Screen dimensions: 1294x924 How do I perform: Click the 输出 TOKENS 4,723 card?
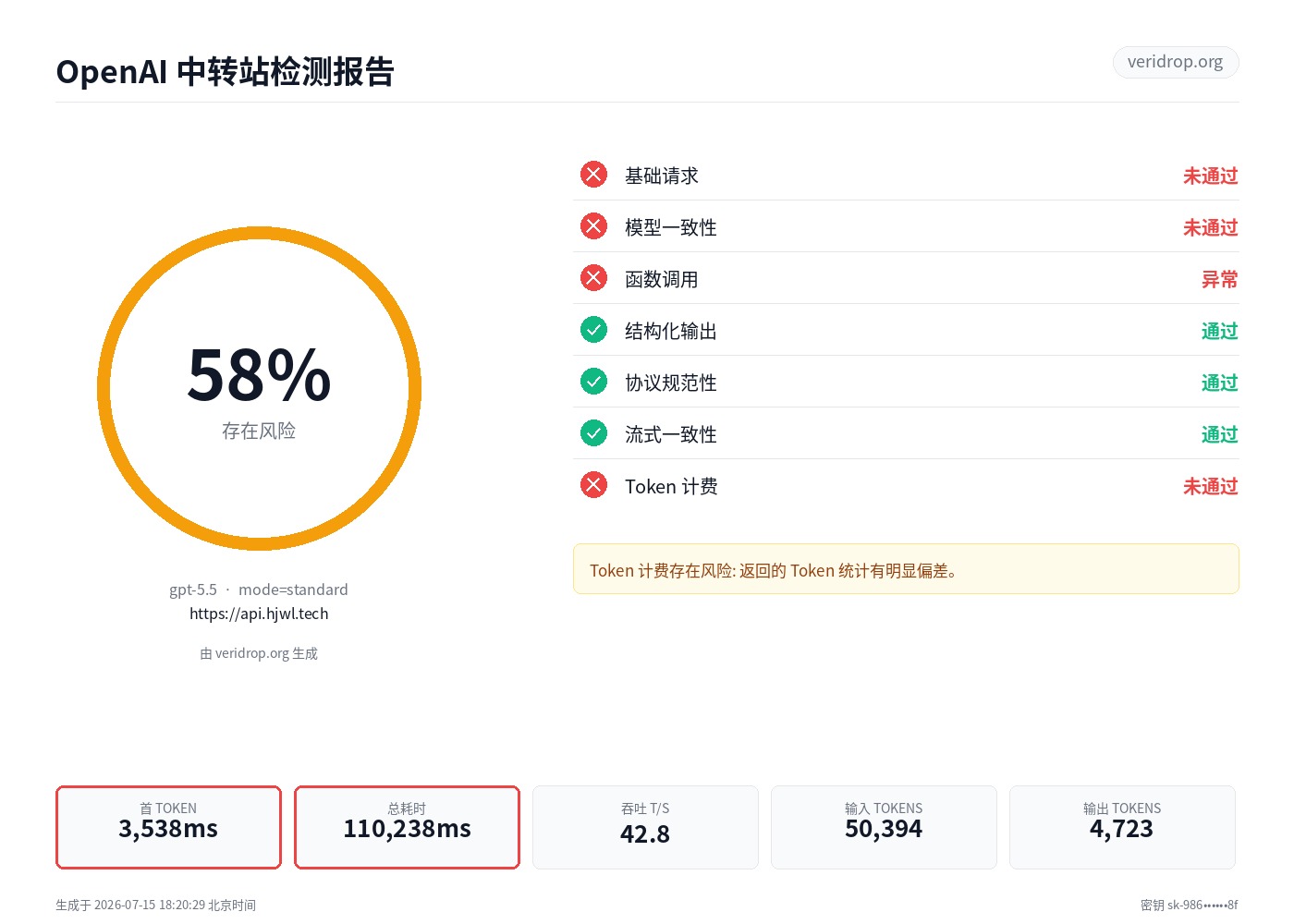(1122, 827)
